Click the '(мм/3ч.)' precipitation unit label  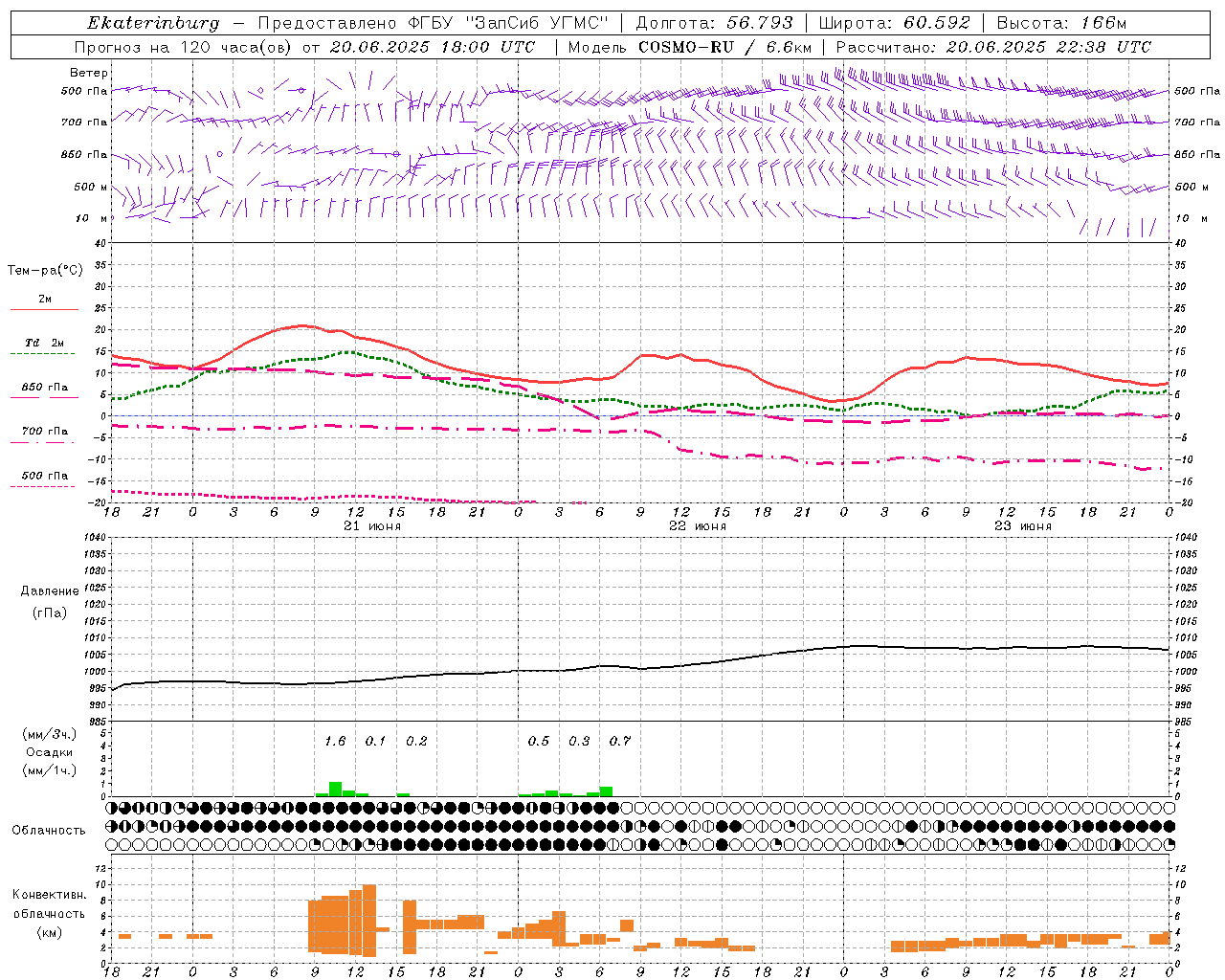(49, 734)
